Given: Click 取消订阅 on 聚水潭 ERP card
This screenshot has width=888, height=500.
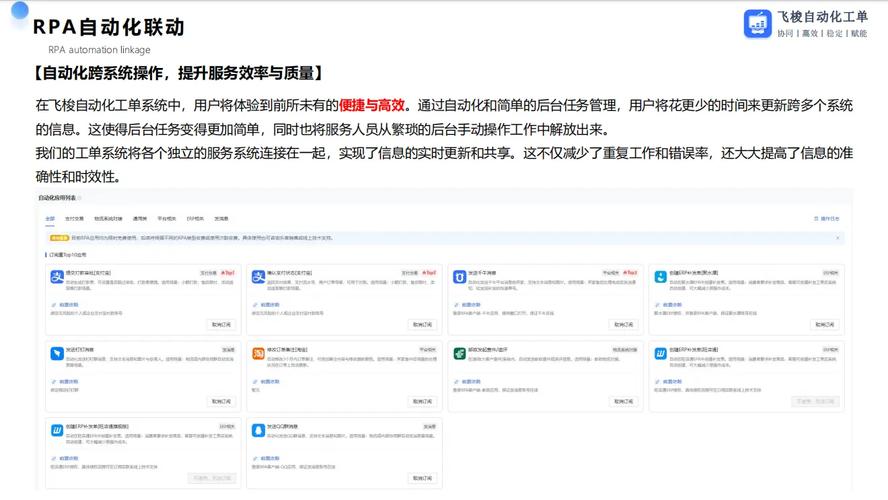Looking at the screenshot, I should click(825, 324).
